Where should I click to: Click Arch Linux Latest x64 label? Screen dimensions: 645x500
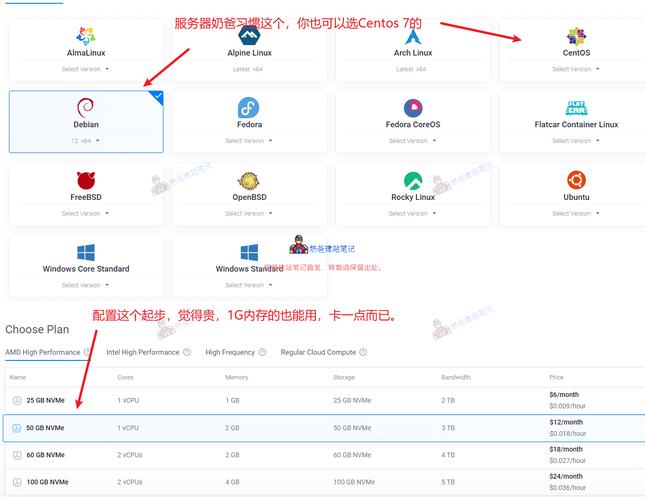pos(411,69)
